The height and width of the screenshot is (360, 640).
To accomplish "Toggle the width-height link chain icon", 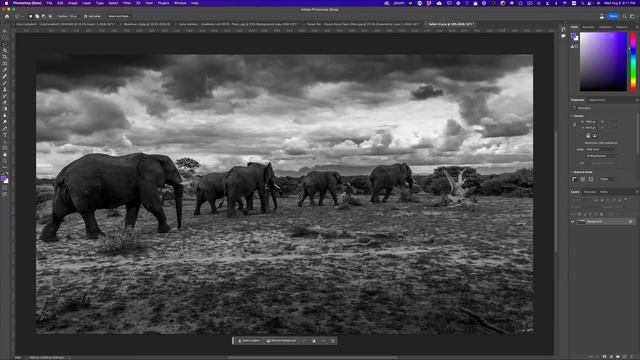I will click(x=574, y=124).
